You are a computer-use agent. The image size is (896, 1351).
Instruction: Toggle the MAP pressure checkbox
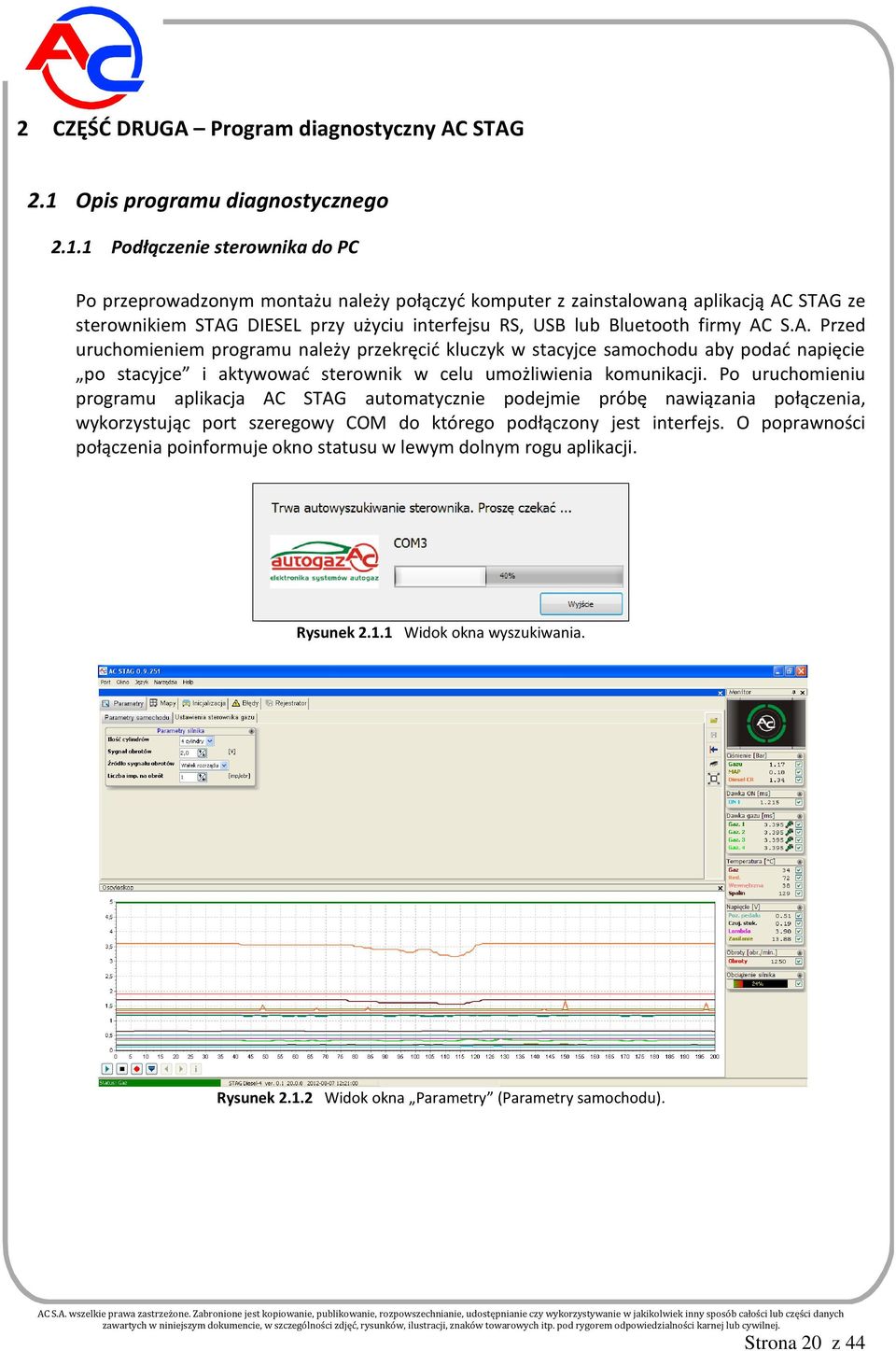click(x=799, y=772)
